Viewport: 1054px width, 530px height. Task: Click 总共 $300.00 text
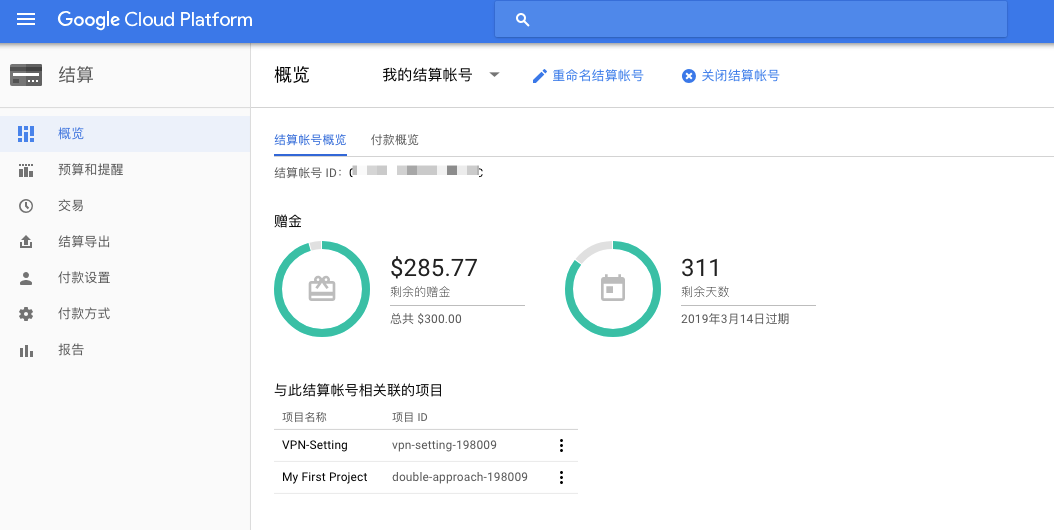(x=426, y=319)
